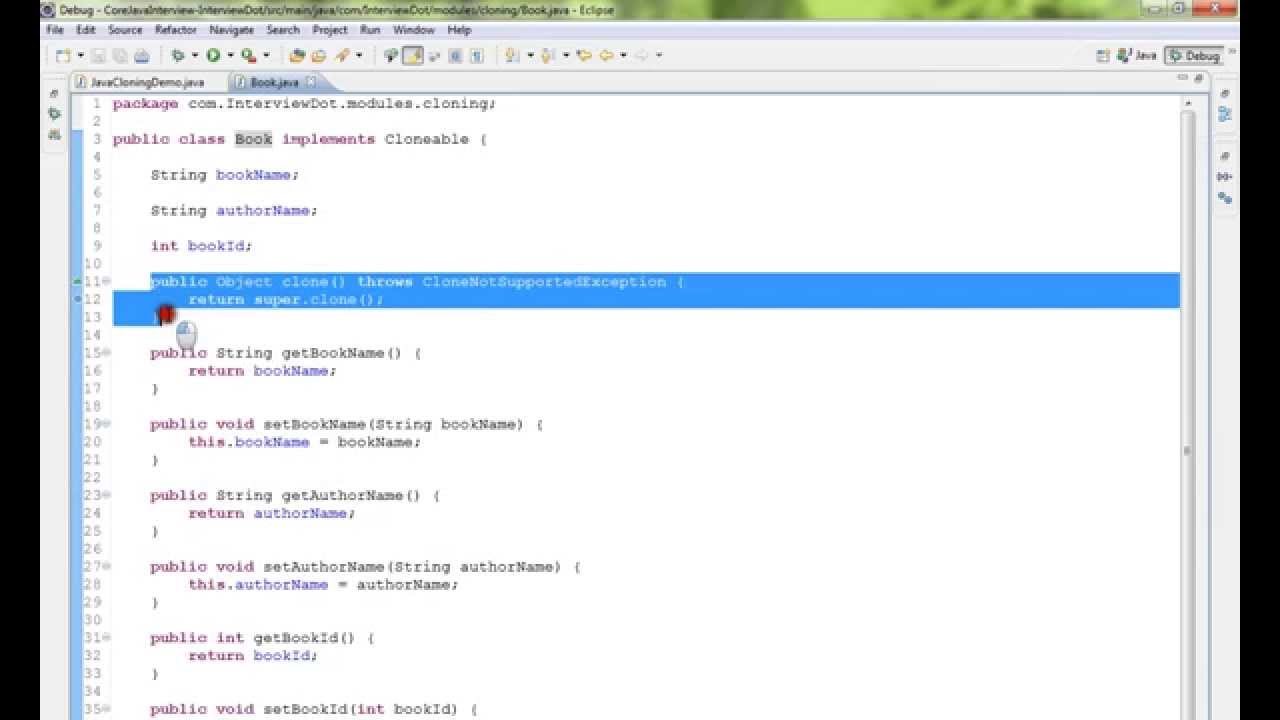This screenshot has height=720, width=1280.
Task: Select the Book.java editor tab
Action: 273,82
